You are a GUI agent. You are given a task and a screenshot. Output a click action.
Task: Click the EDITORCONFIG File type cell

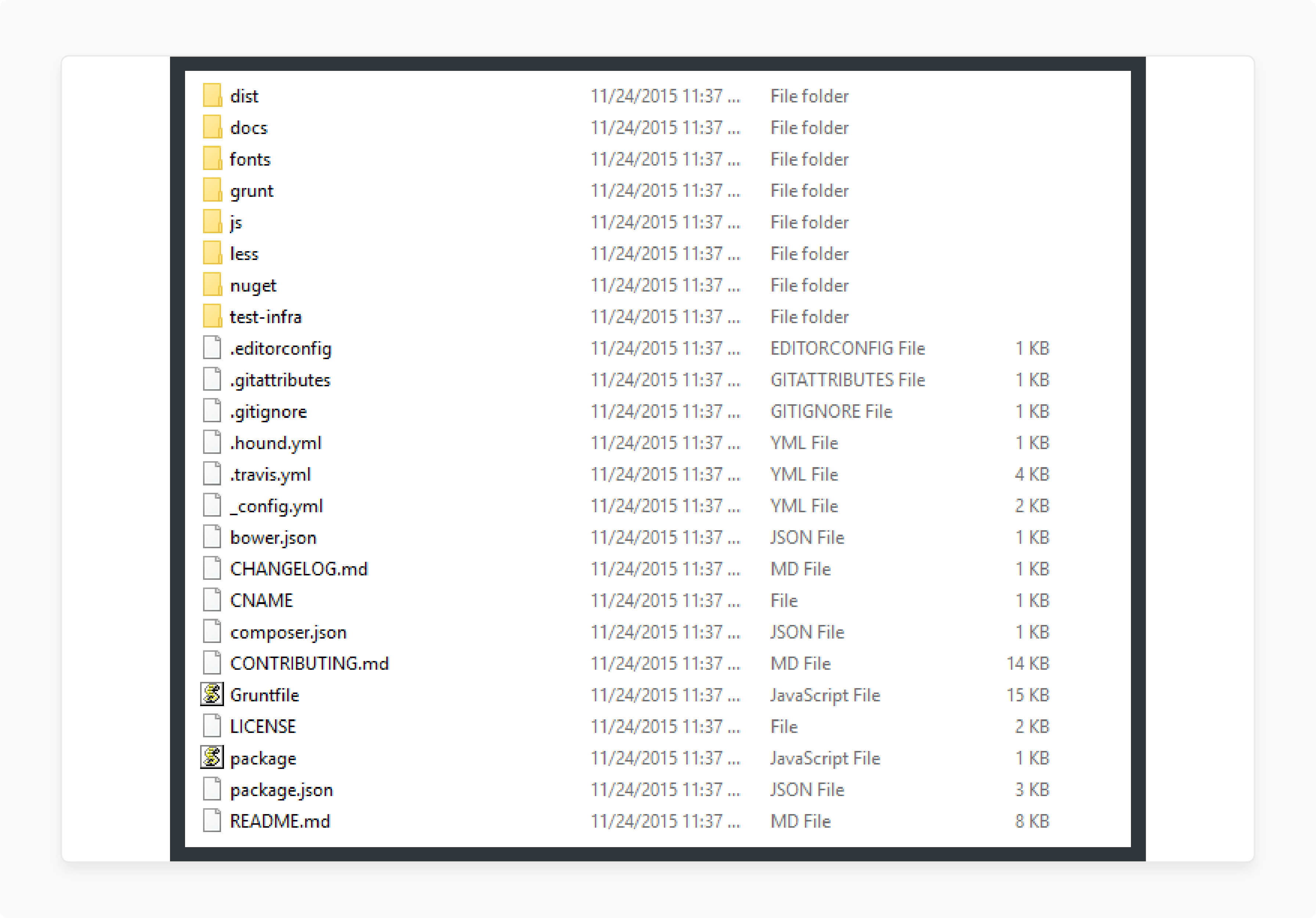coord(847,348)
